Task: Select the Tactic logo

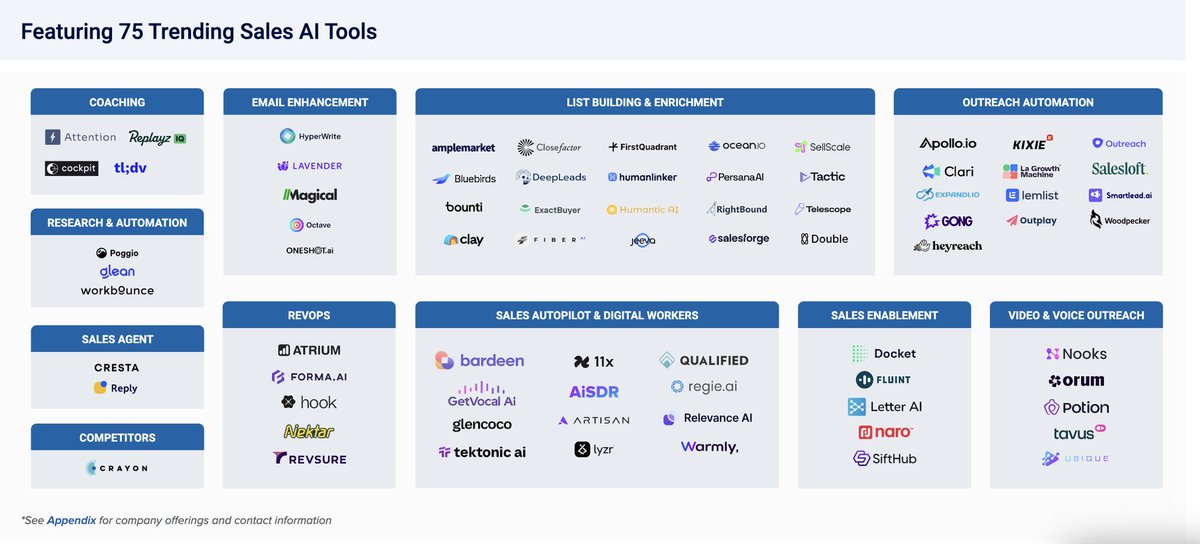Action: [822, 177]
